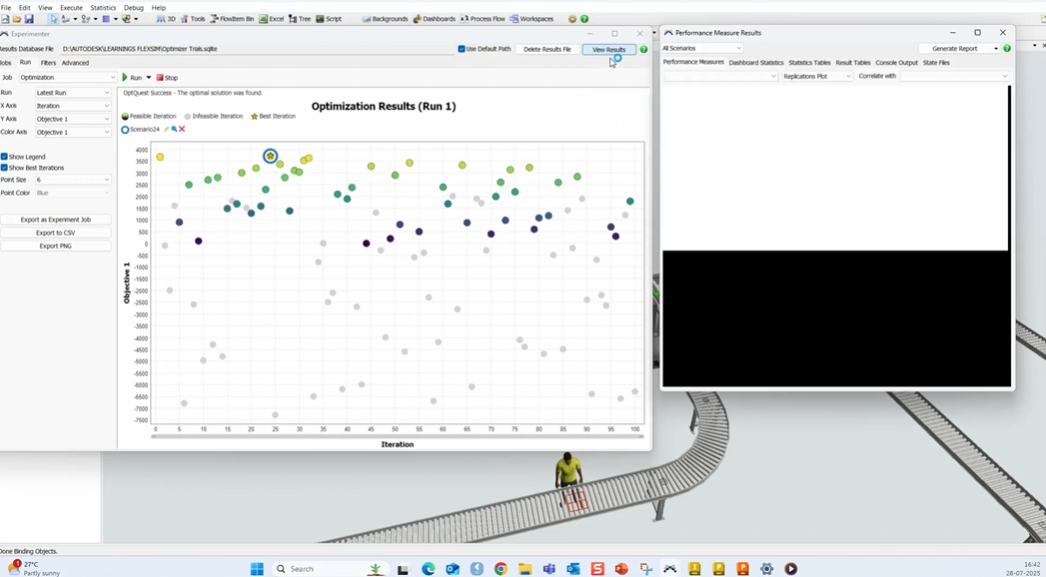The height and width of the screenshot is (577, 1046).
Task: Open the All Scenarios dropdown
Action: coord(701,48)
